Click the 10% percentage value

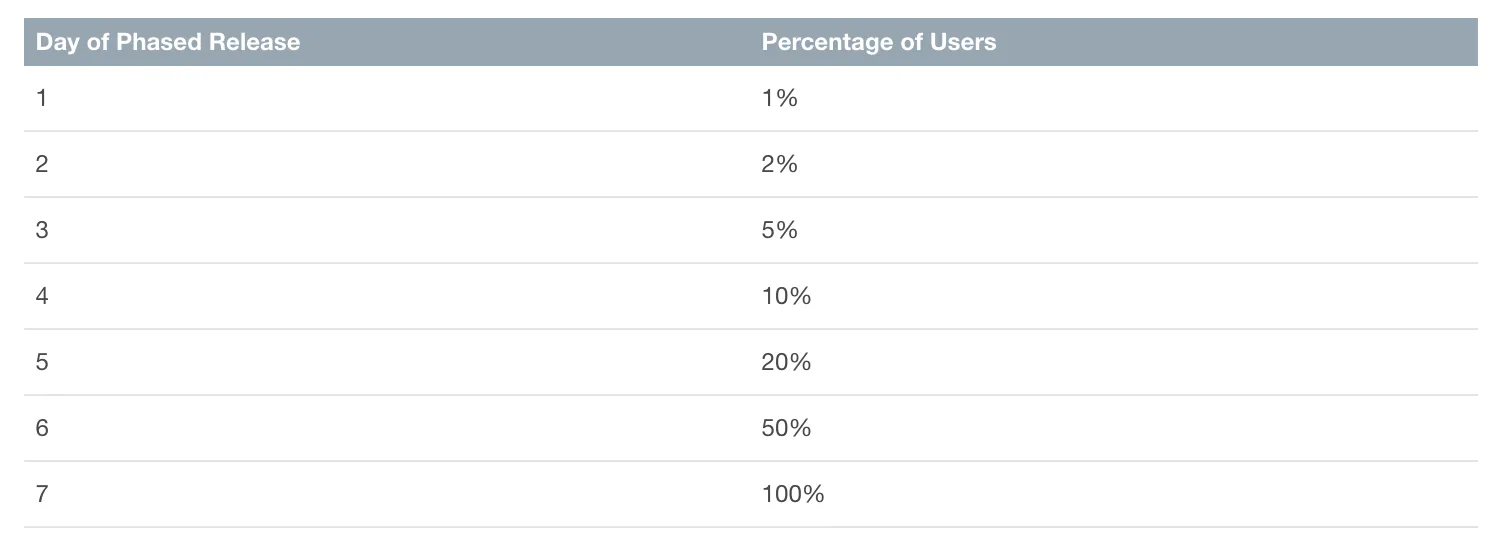(x=785, y=296)
